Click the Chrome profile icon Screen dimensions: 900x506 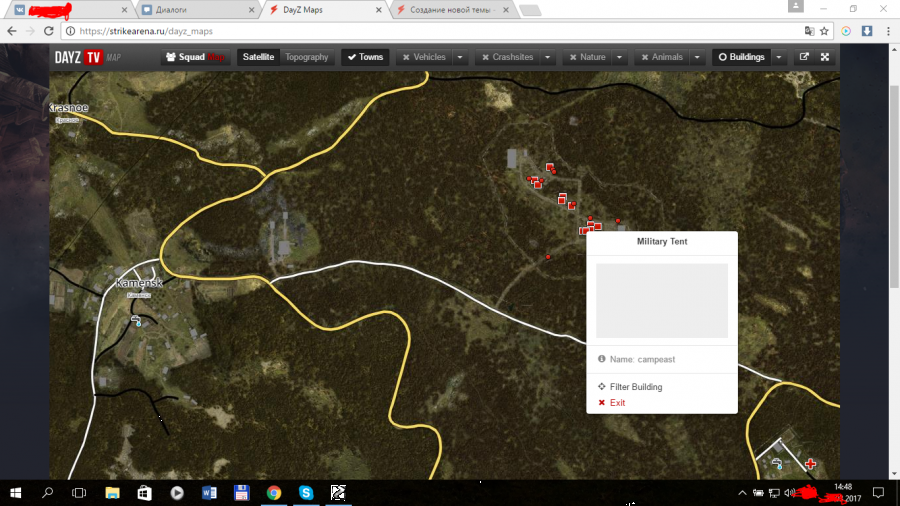pos(796,6)
